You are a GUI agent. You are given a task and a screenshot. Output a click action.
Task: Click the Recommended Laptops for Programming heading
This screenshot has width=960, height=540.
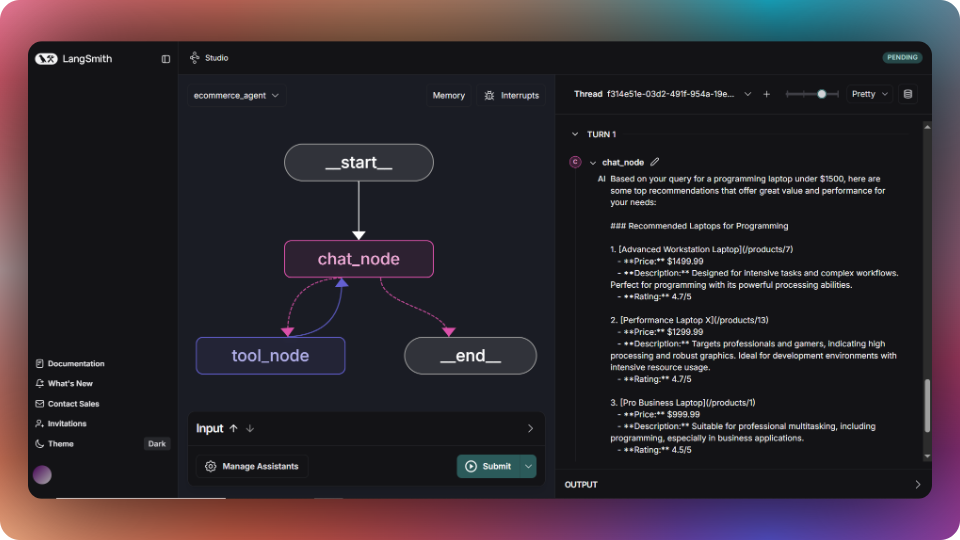[x=699, y=226]
